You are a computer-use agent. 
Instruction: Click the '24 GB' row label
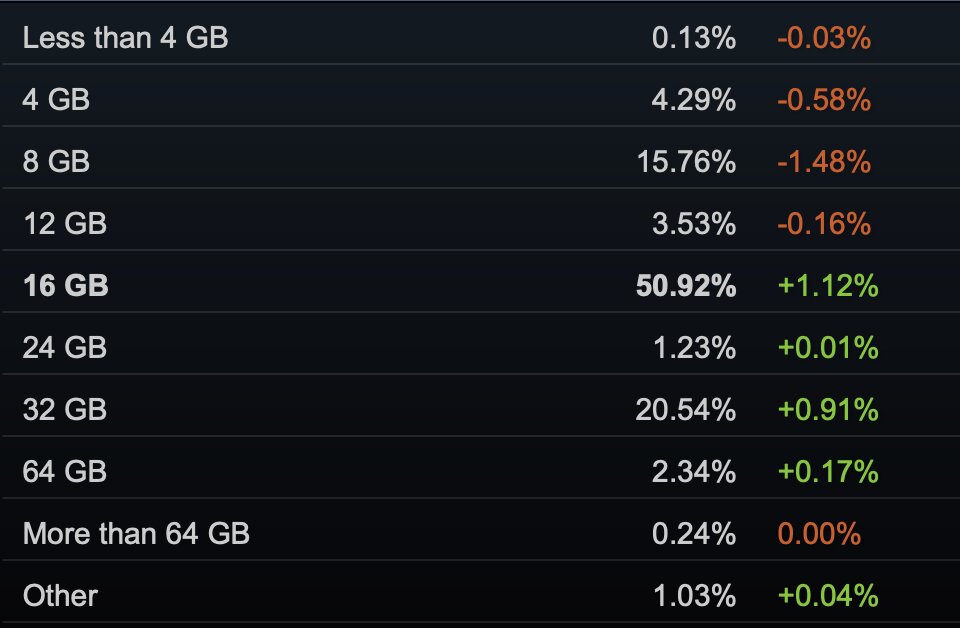point(65,348)
